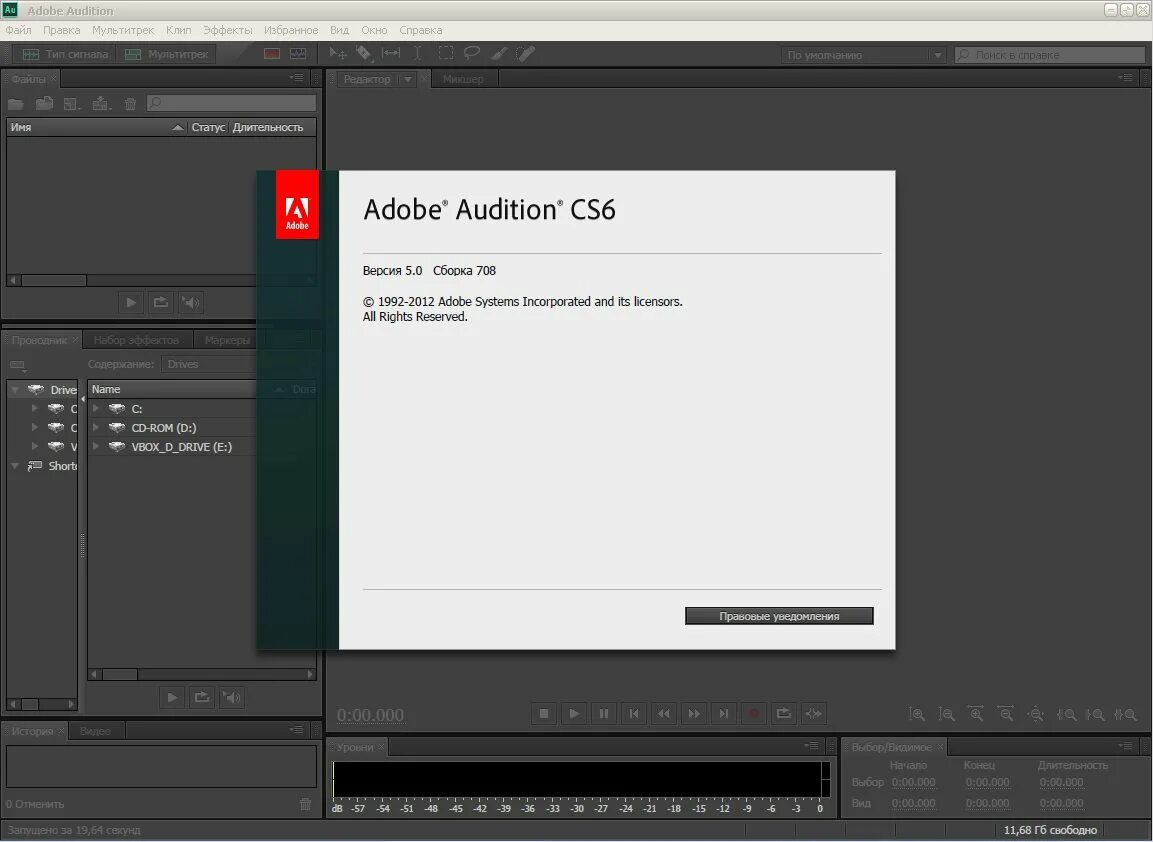Switch to the Видео tab

click(95, 731)
